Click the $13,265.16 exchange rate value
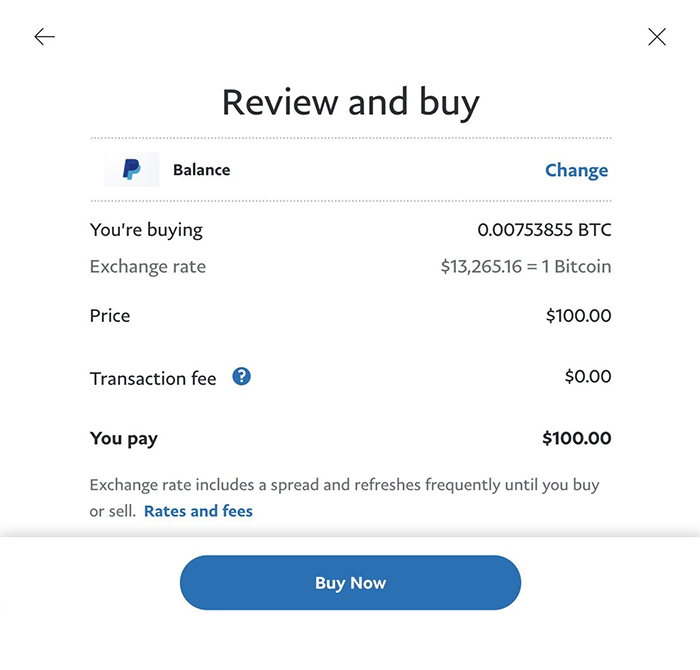700x670 pixels. coord(525,267)
